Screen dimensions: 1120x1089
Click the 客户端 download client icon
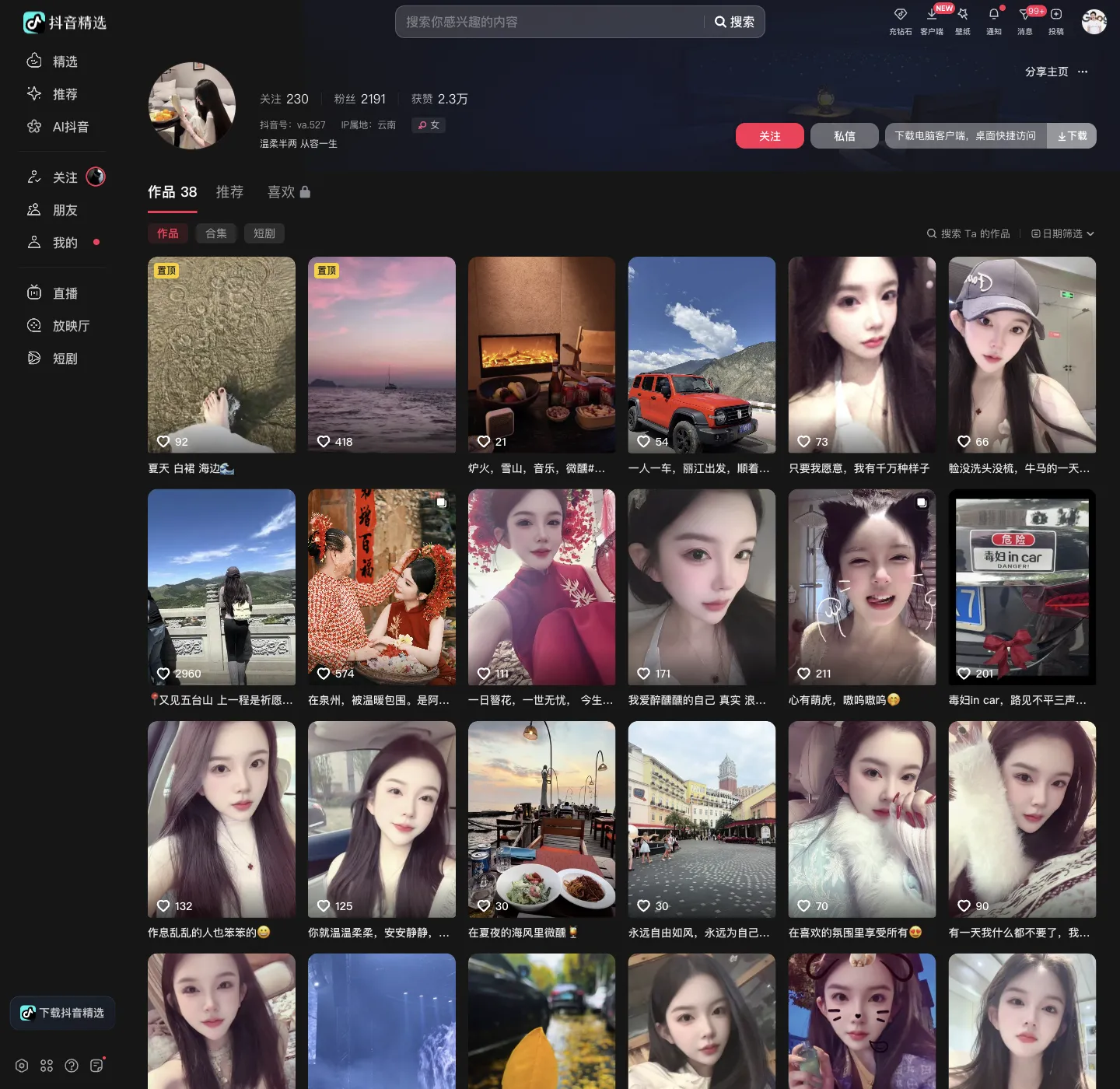point(932,20)
